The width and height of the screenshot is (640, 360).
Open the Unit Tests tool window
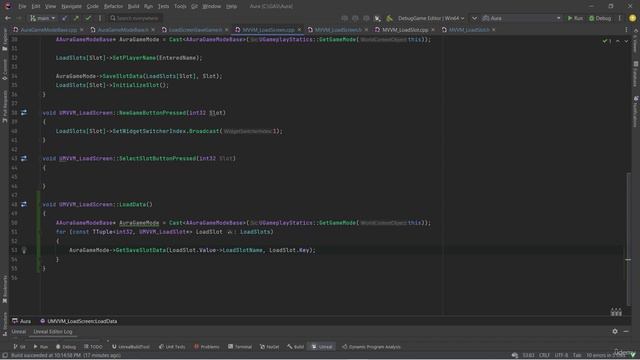172,347
